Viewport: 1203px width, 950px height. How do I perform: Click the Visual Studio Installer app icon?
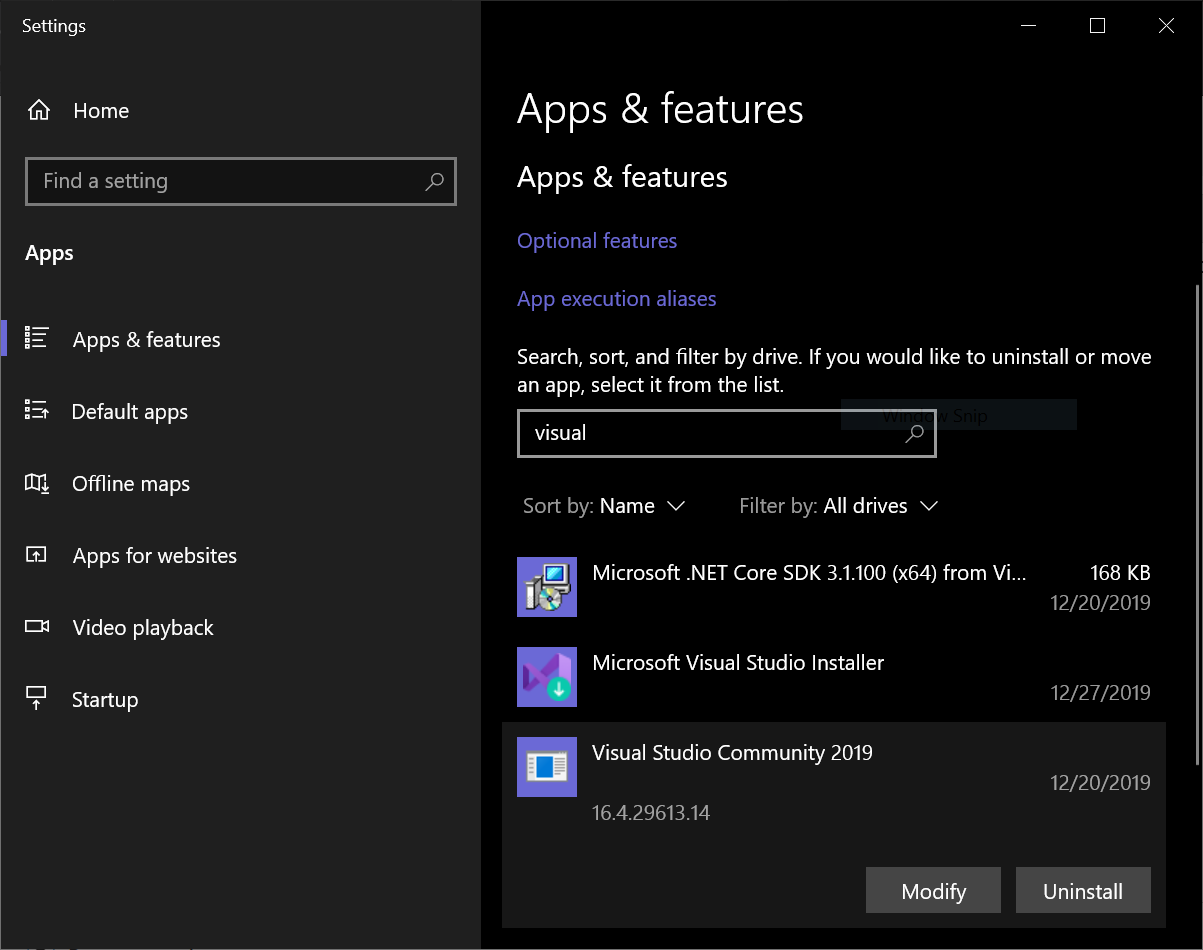[547, 677]
